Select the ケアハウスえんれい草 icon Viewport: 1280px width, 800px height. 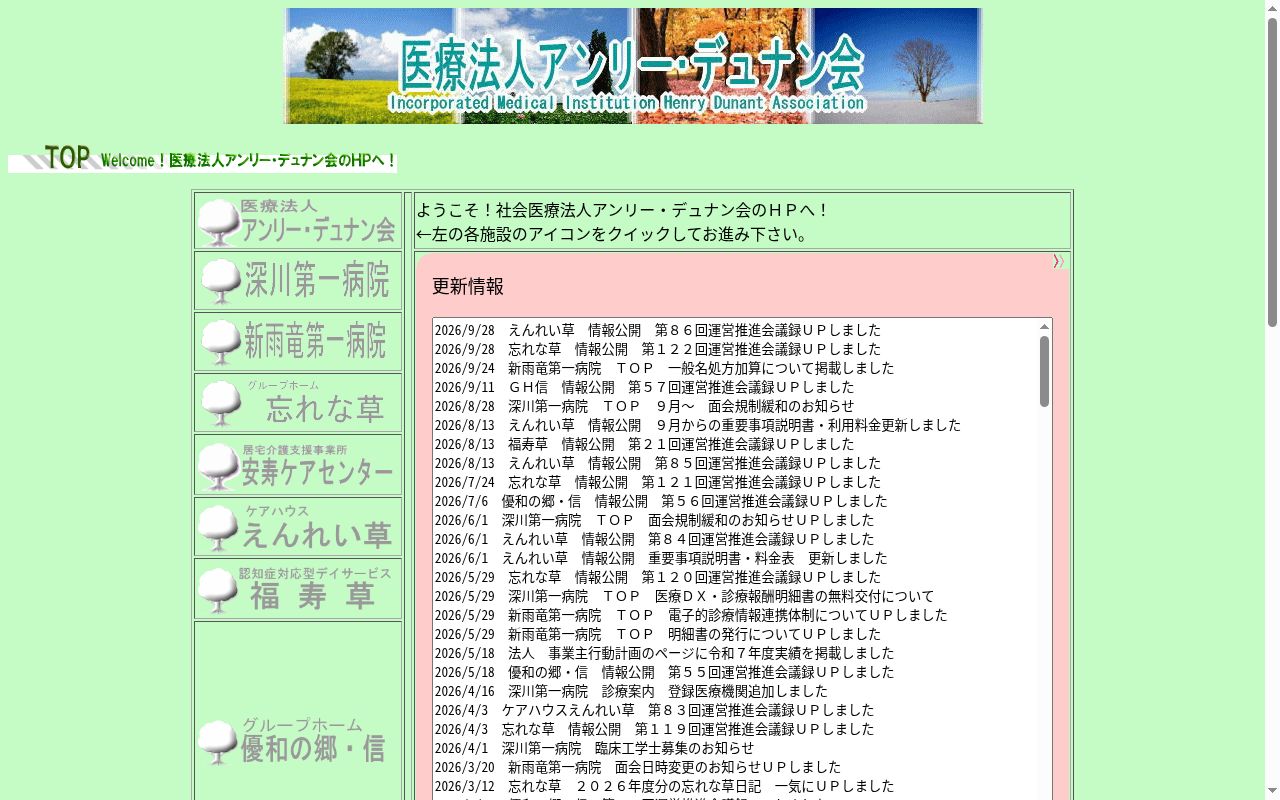pyautogui.click(x=298, y=527)
